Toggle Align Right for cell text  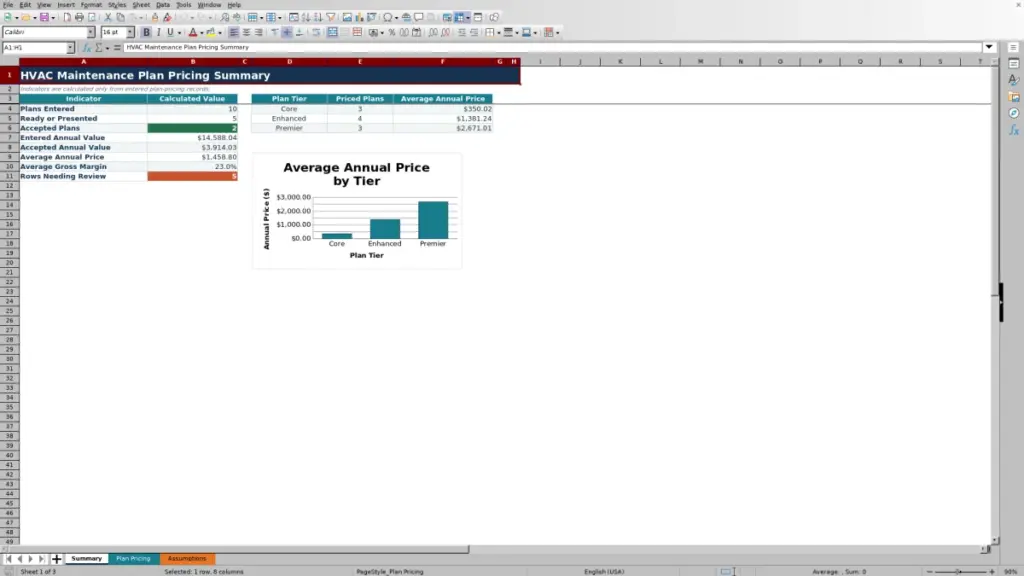(x=259, y=33)
